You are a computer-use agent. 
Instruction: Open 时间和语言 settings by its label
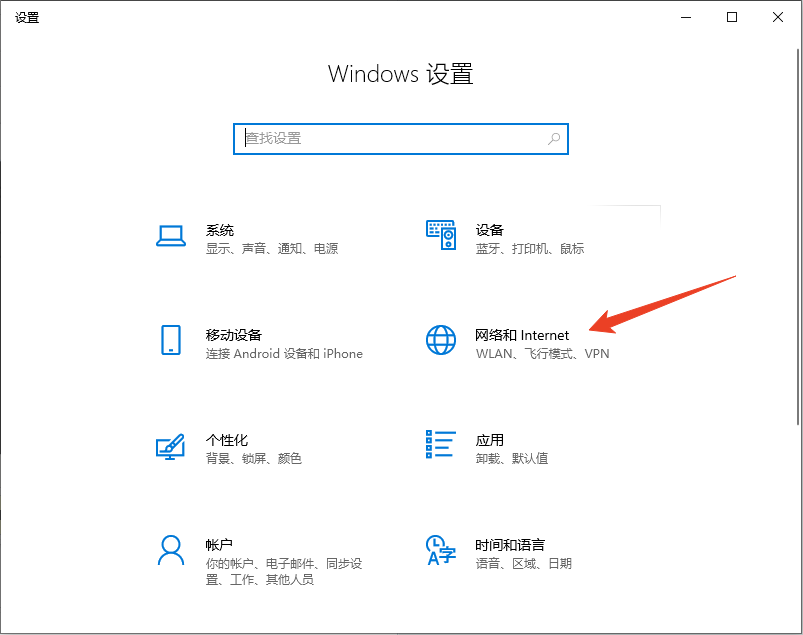pos(511,545)
